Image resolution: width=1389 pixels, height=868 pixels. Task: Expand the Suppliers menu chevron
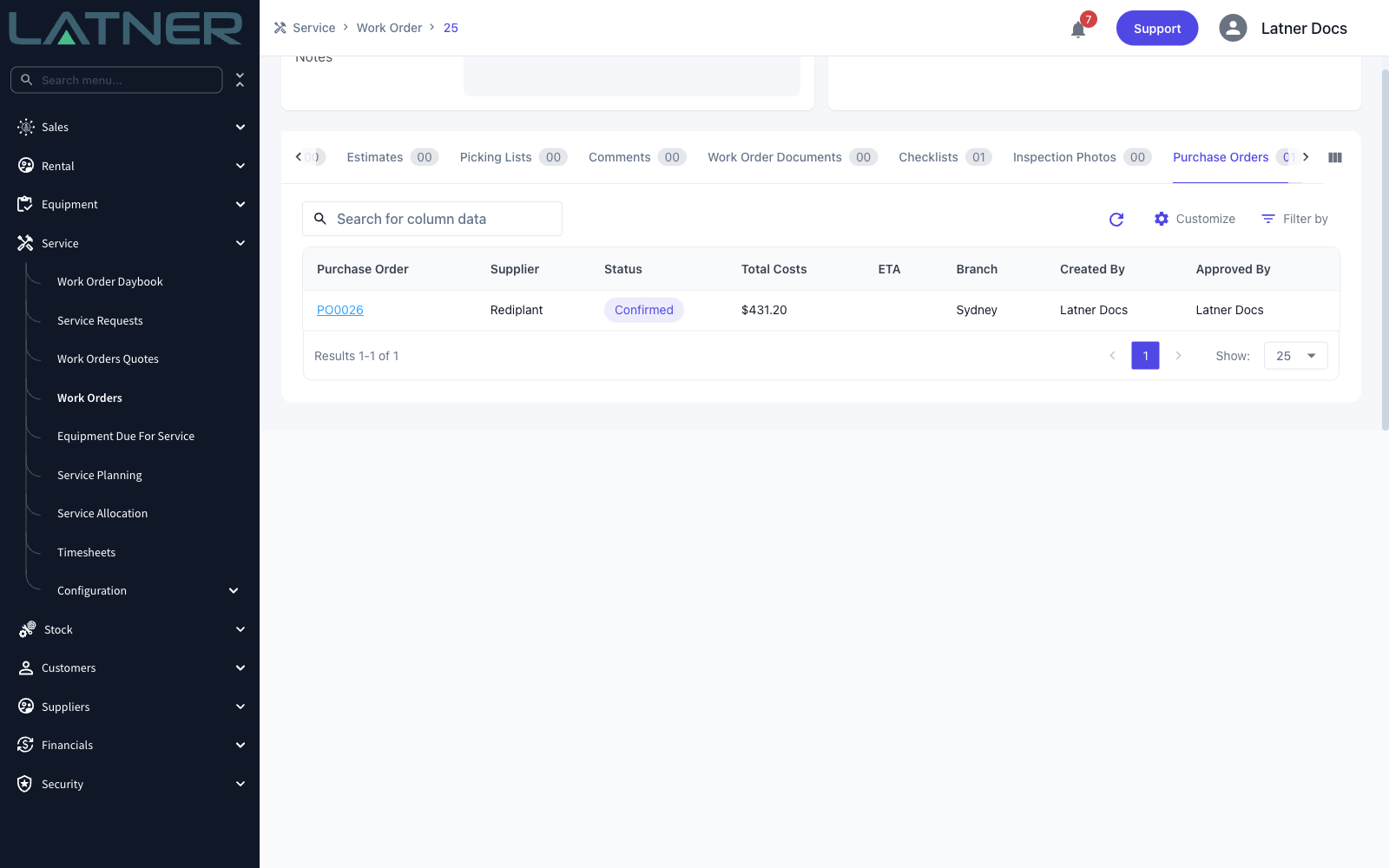pos(240,707)
